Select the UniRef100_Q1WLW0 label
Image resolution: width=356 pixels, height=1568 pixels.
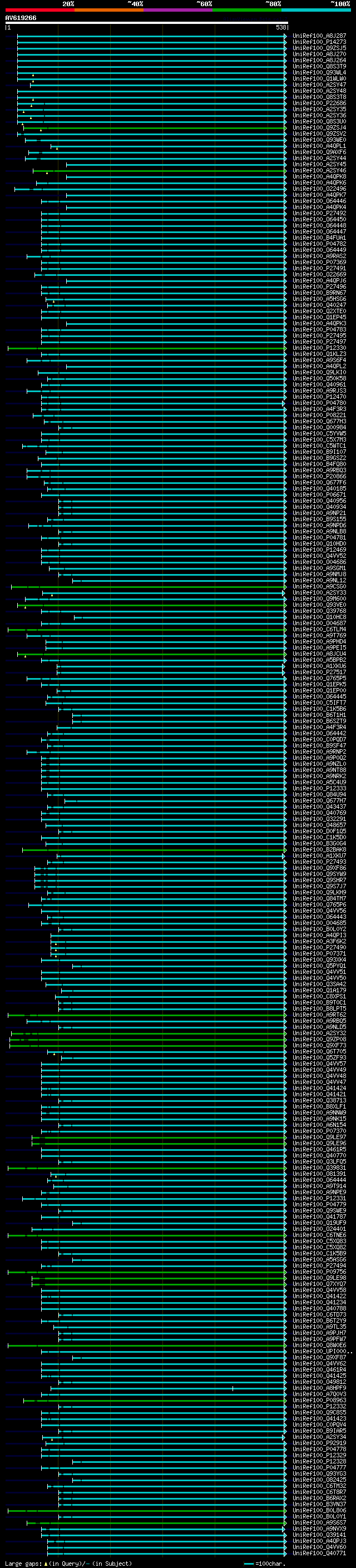coord(319,78)
